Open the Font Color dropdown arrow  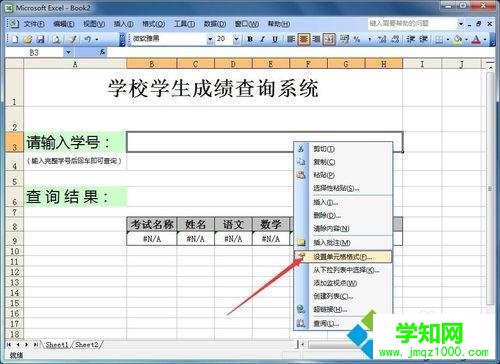click(x=485, y=40)
